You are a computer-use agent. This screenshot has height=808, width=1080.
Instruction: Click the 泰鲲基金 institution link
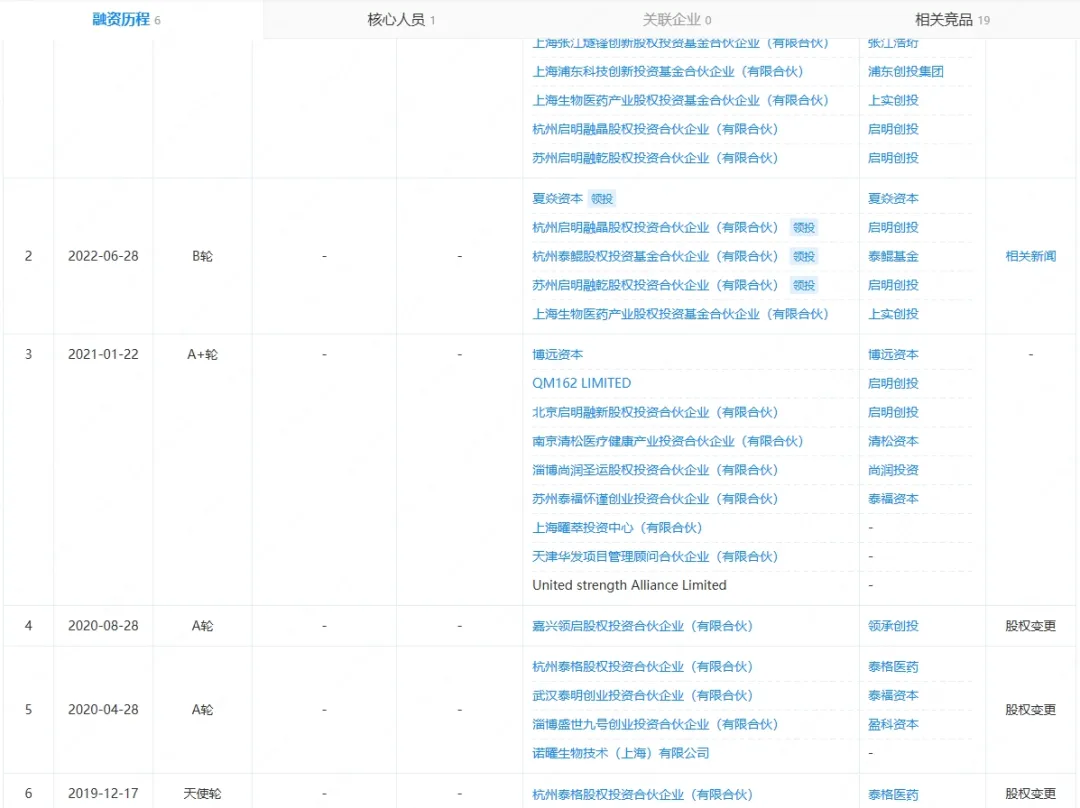(x=892, y=256)
